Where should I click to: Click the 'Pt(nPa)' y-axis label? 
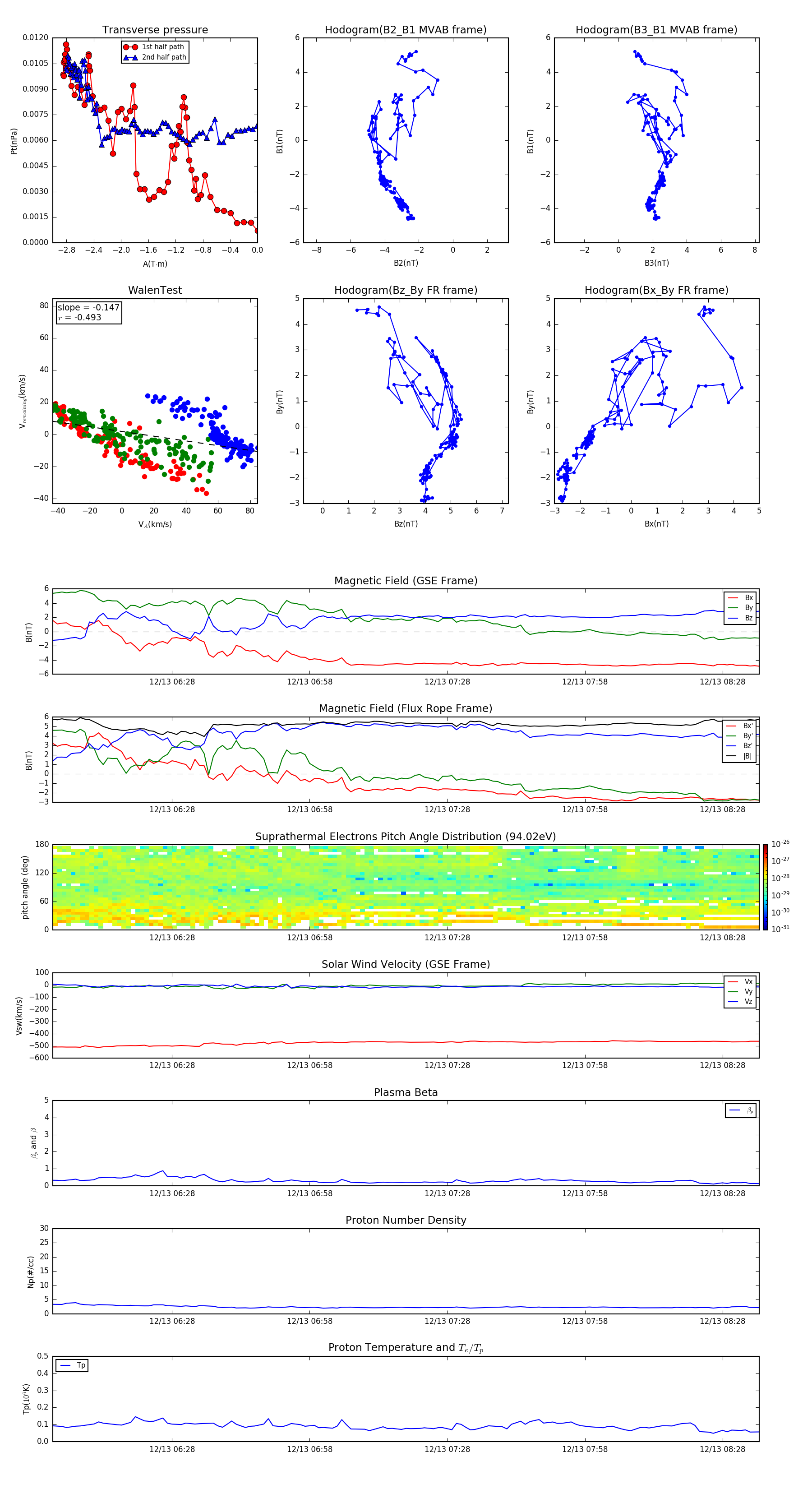(14, 140)
